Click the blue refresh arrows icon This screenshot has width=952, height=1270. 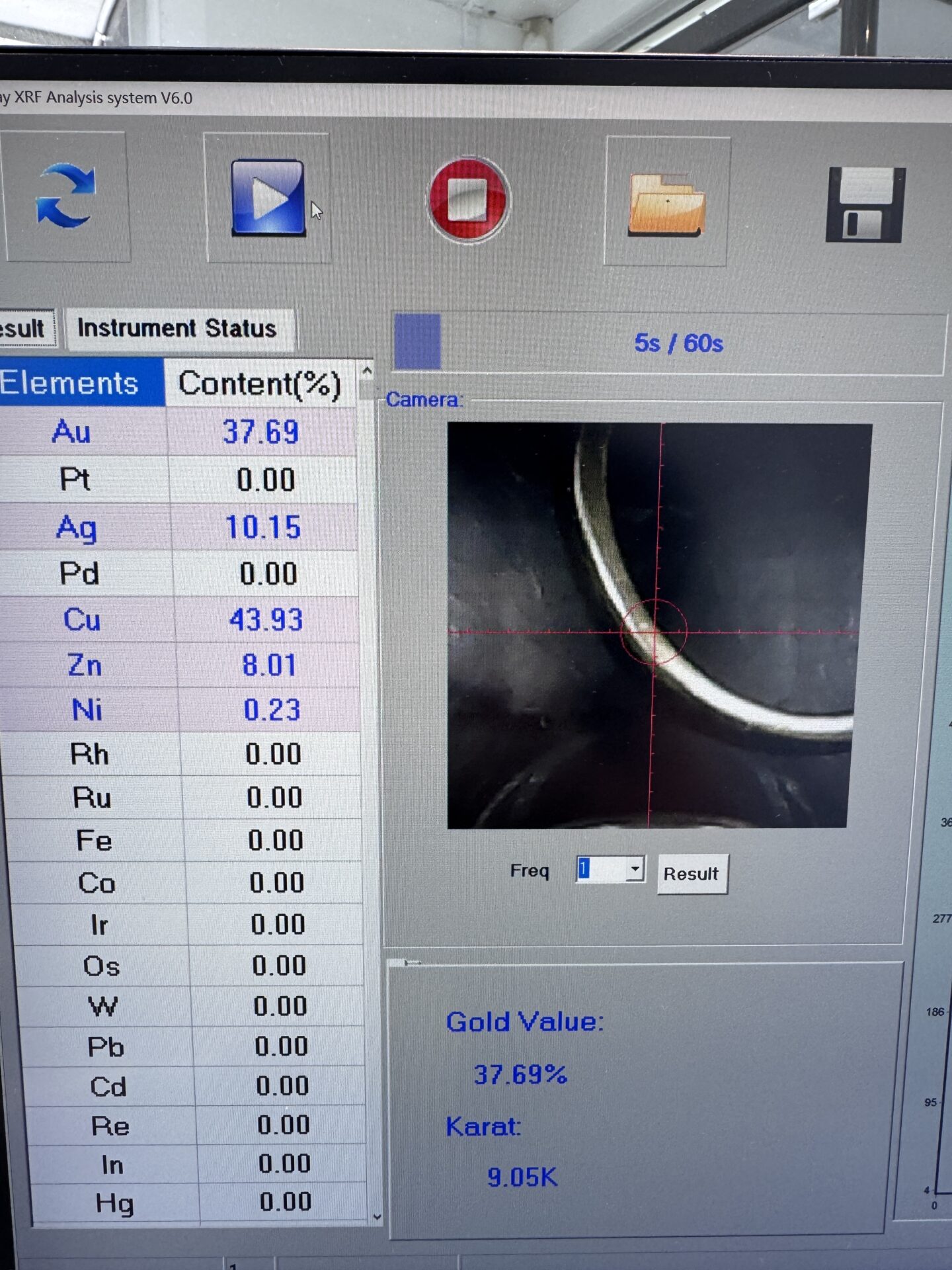[65, 196]
